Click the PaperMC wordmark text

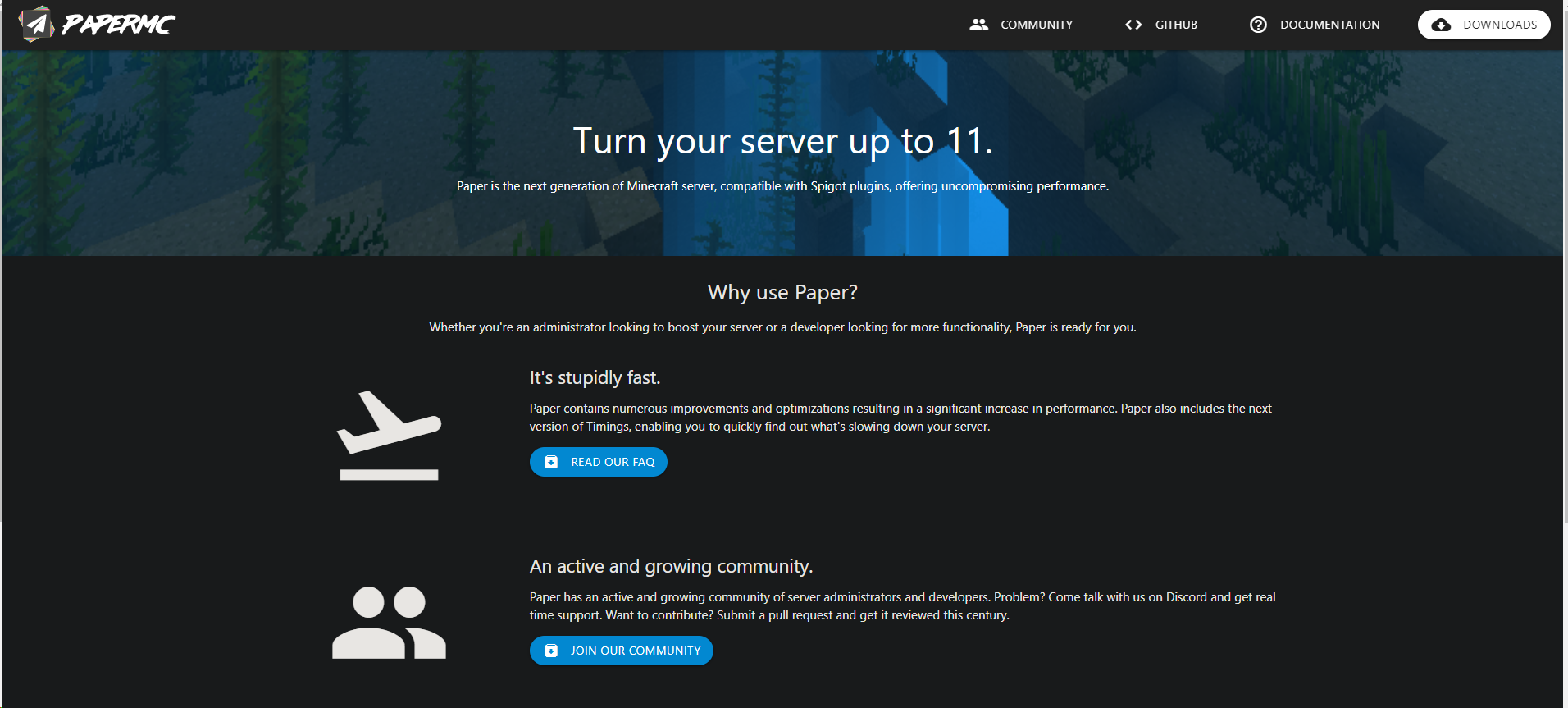[x=119, y=25]
